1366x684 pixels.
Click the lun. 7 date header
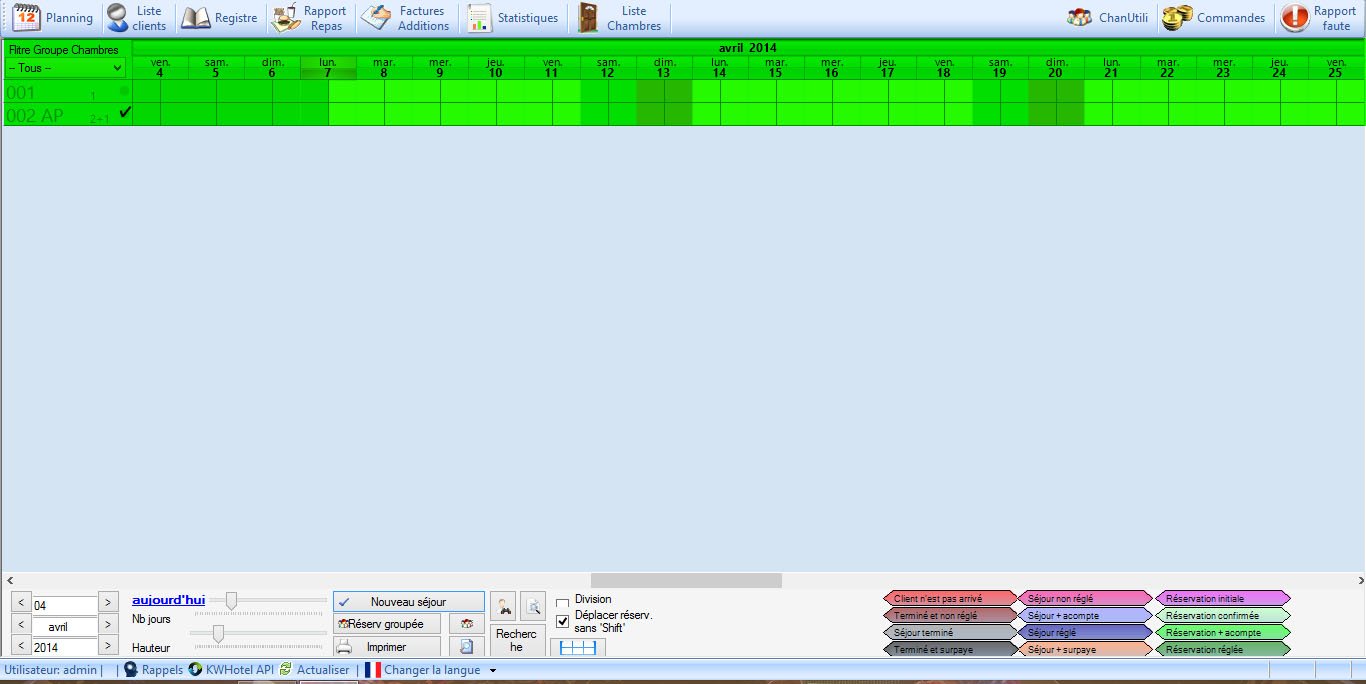328,68
